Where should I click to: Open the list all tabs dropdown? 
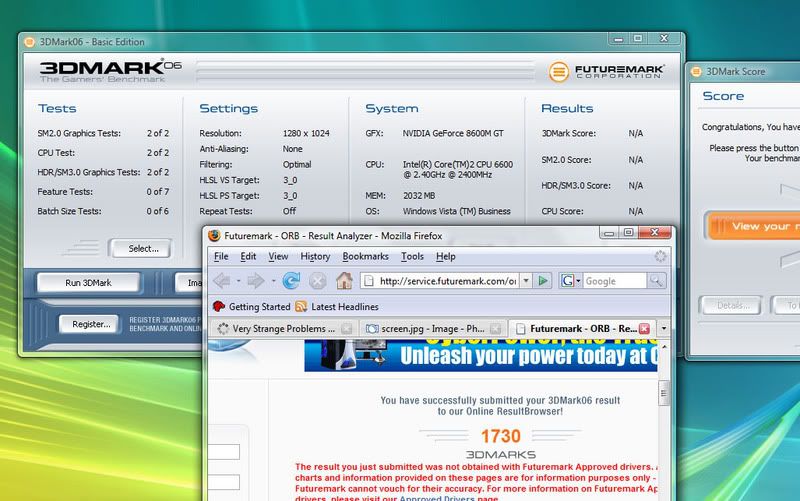[x=664, y=329]
